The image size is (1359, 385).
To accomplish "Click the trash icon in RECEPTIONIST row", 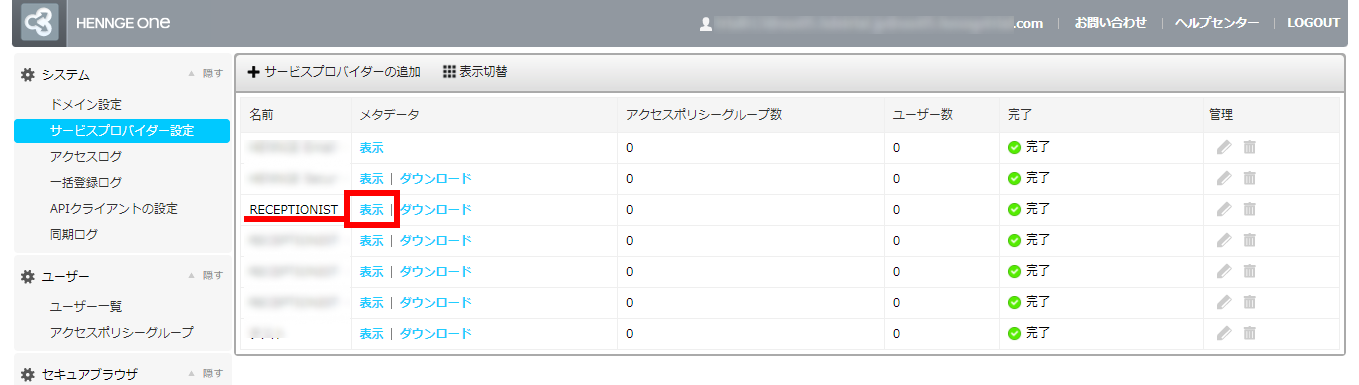I will [1249, 209].
